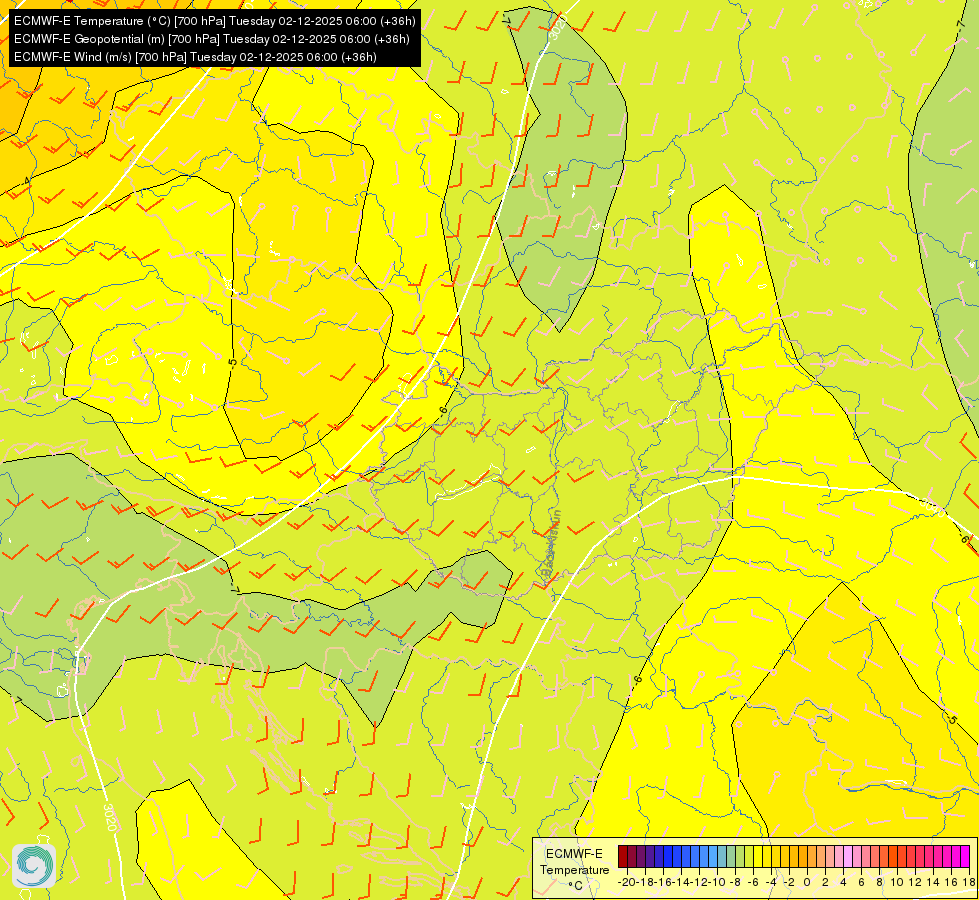979x900 pixels.
Task: Click the -10 value in the legend scale
Action: point(717,882)
